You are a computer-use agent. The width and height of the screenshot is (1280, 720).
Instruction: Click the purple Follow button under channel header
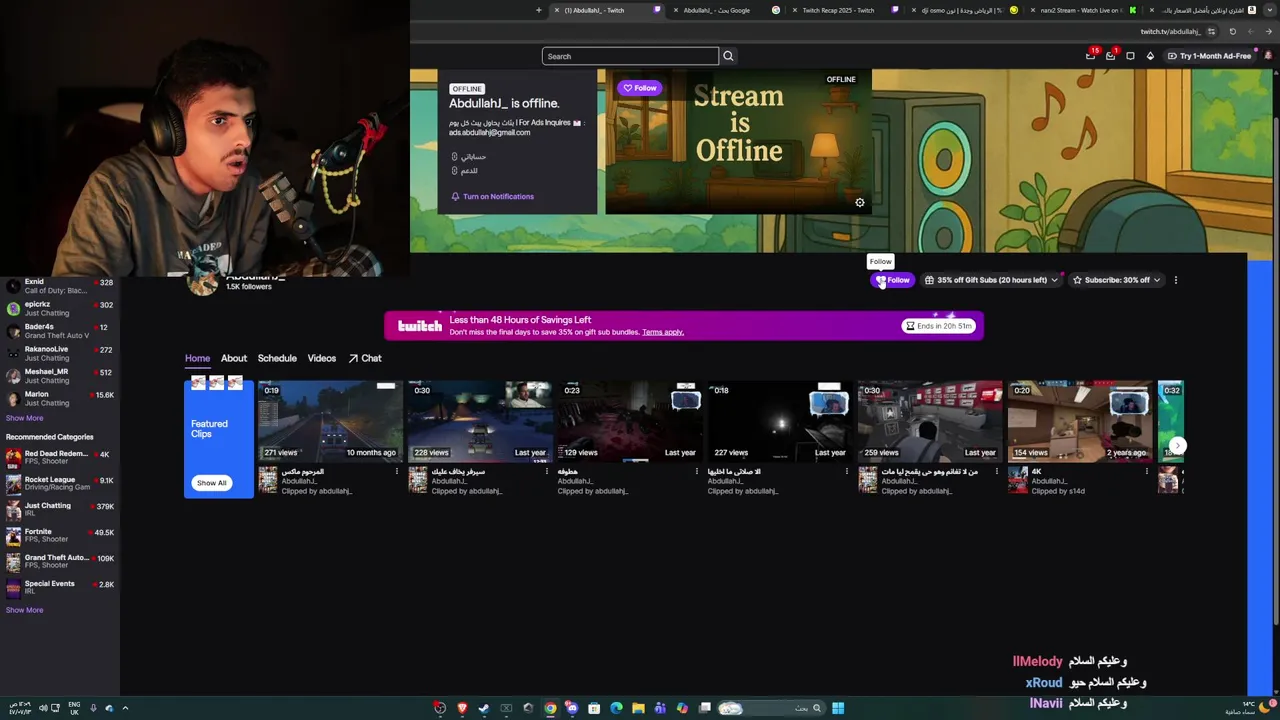(893, 280)
